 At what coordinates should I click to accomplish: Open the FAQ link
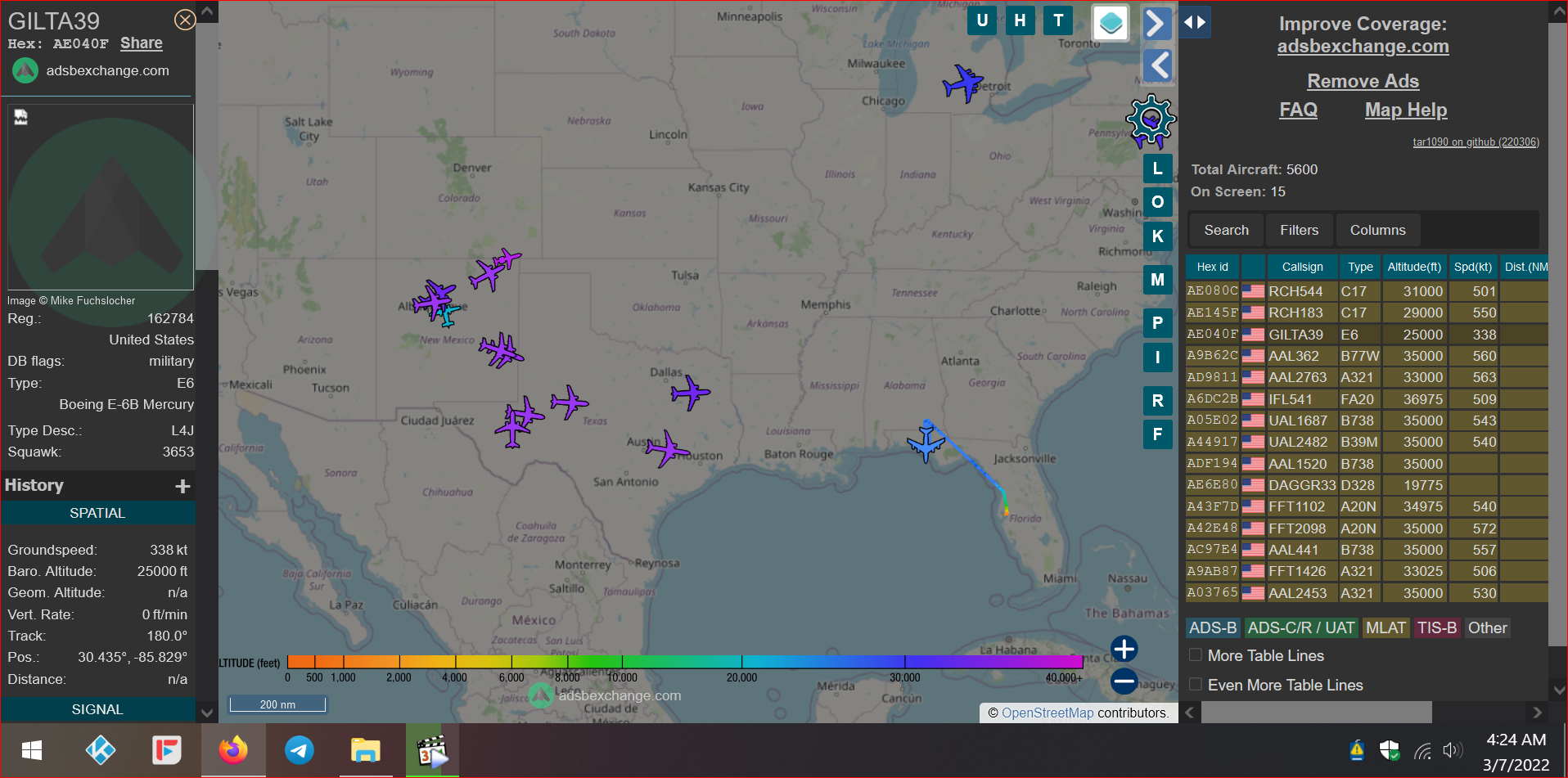[1298, 110]
